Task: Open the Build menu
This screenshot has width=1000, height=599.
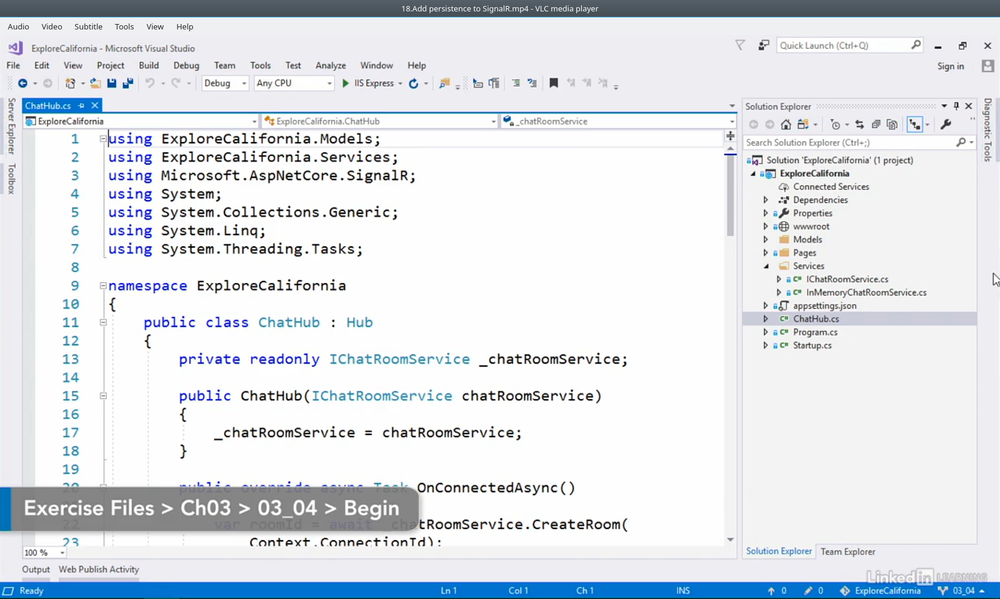Action: point(149,66)
